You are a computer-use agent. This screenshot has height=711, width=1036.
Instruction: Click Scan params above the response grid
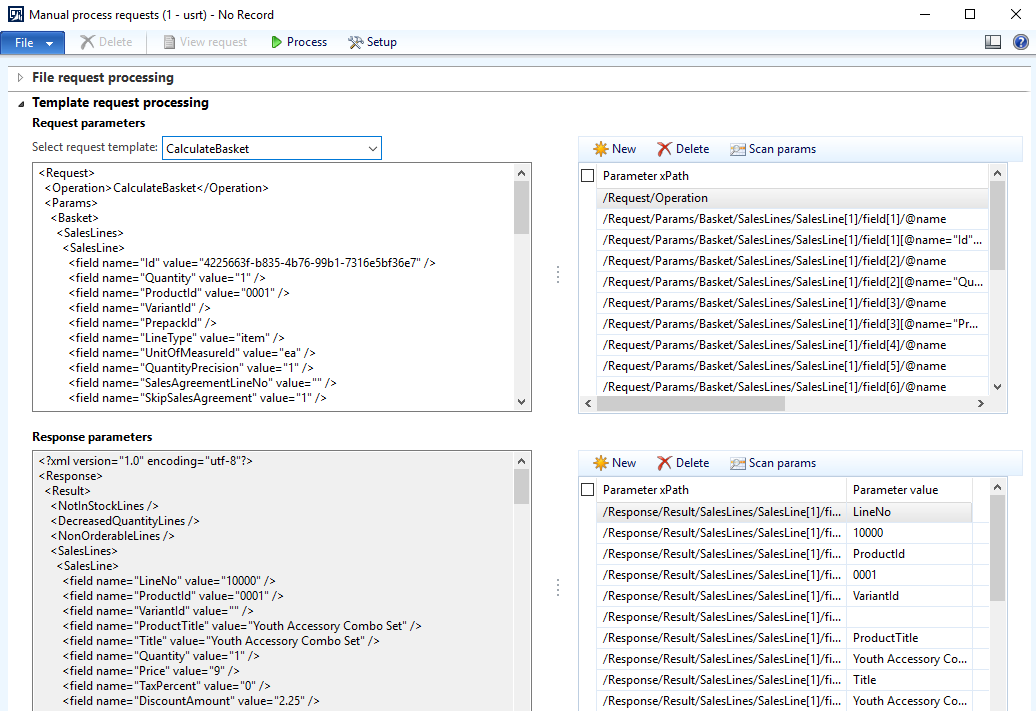[x=773, y=463]
